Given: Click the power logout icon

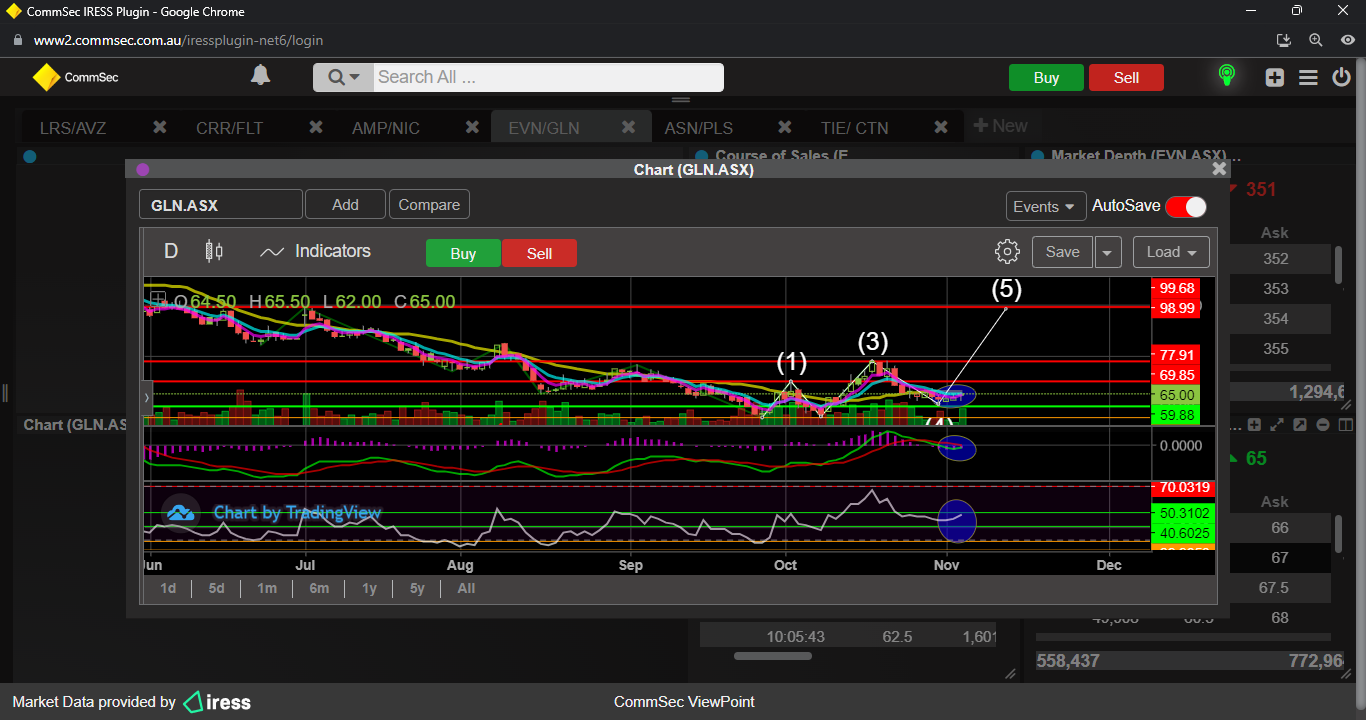Looking at the screenshot, I should coord(1341,77).
